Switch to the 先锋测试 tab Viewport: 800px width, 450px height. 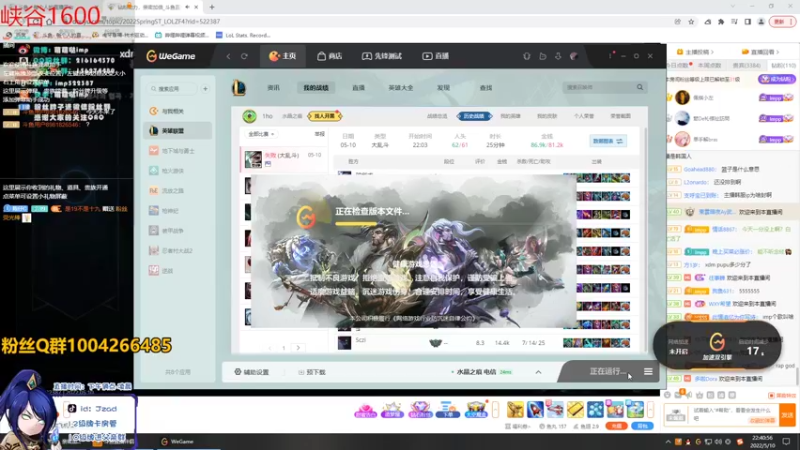382,56
